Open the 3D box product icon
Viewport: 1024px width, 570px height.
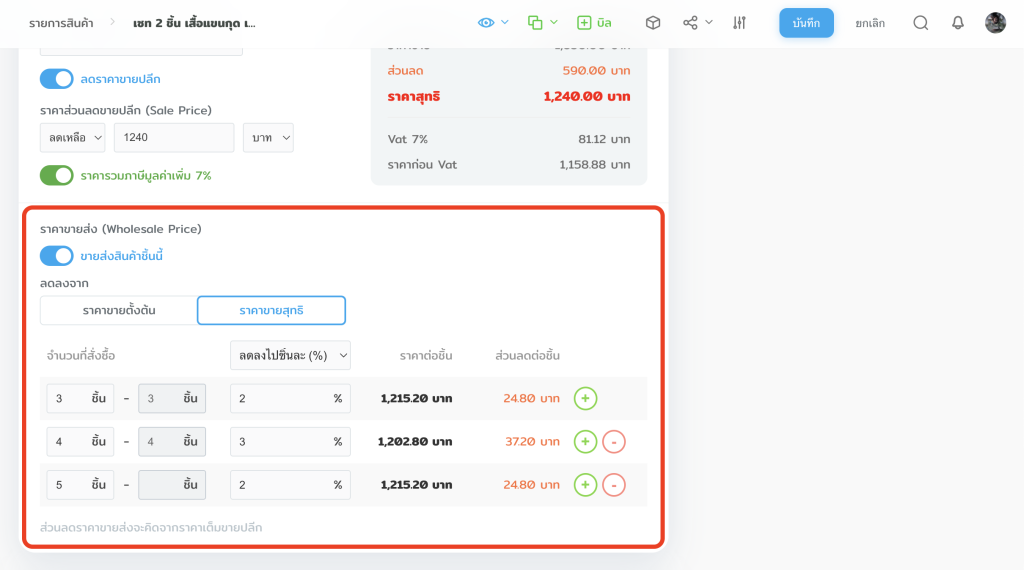tap(653, 22)
